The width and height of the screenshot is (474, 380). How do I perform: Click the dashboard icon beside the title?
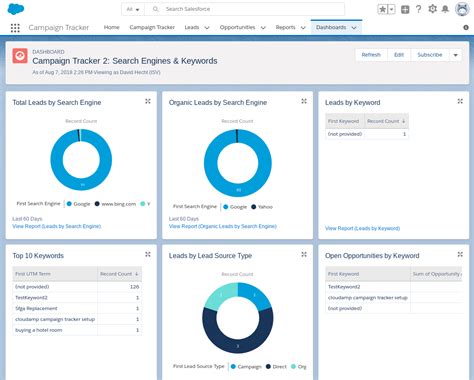coord(20,55)
